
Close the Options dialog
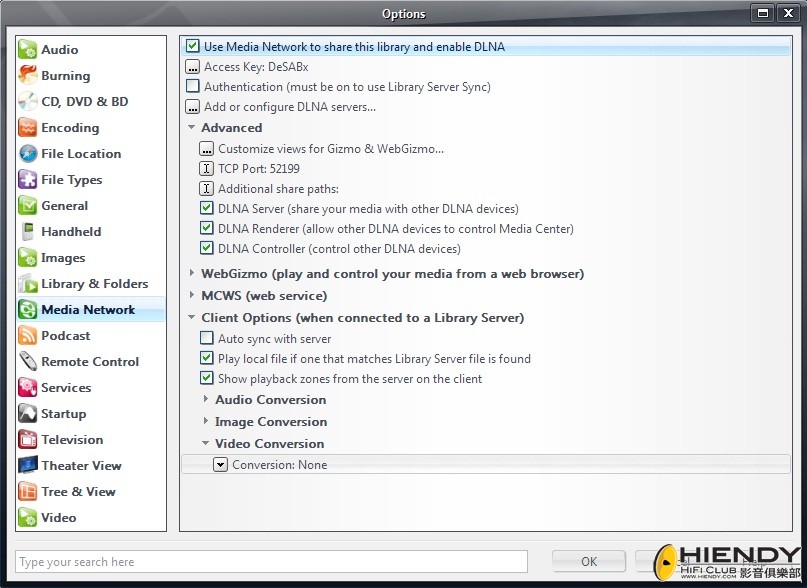click(x=788, y=13)
